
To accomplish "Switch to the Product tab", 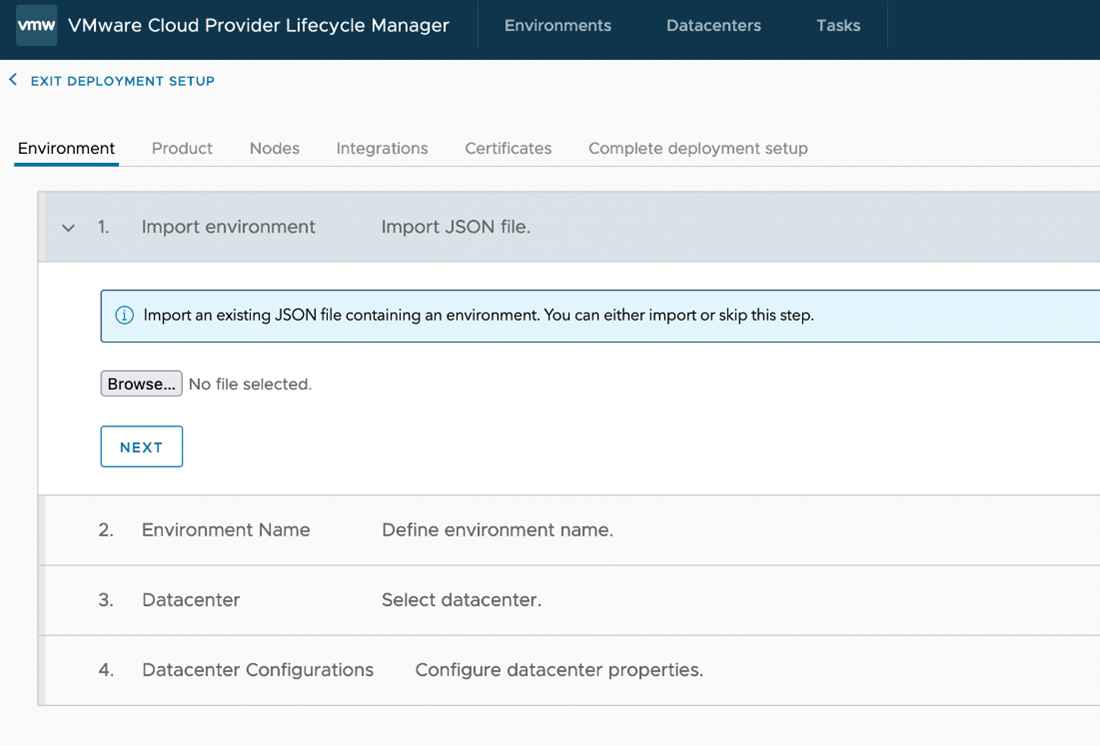I will coord(182,148).
